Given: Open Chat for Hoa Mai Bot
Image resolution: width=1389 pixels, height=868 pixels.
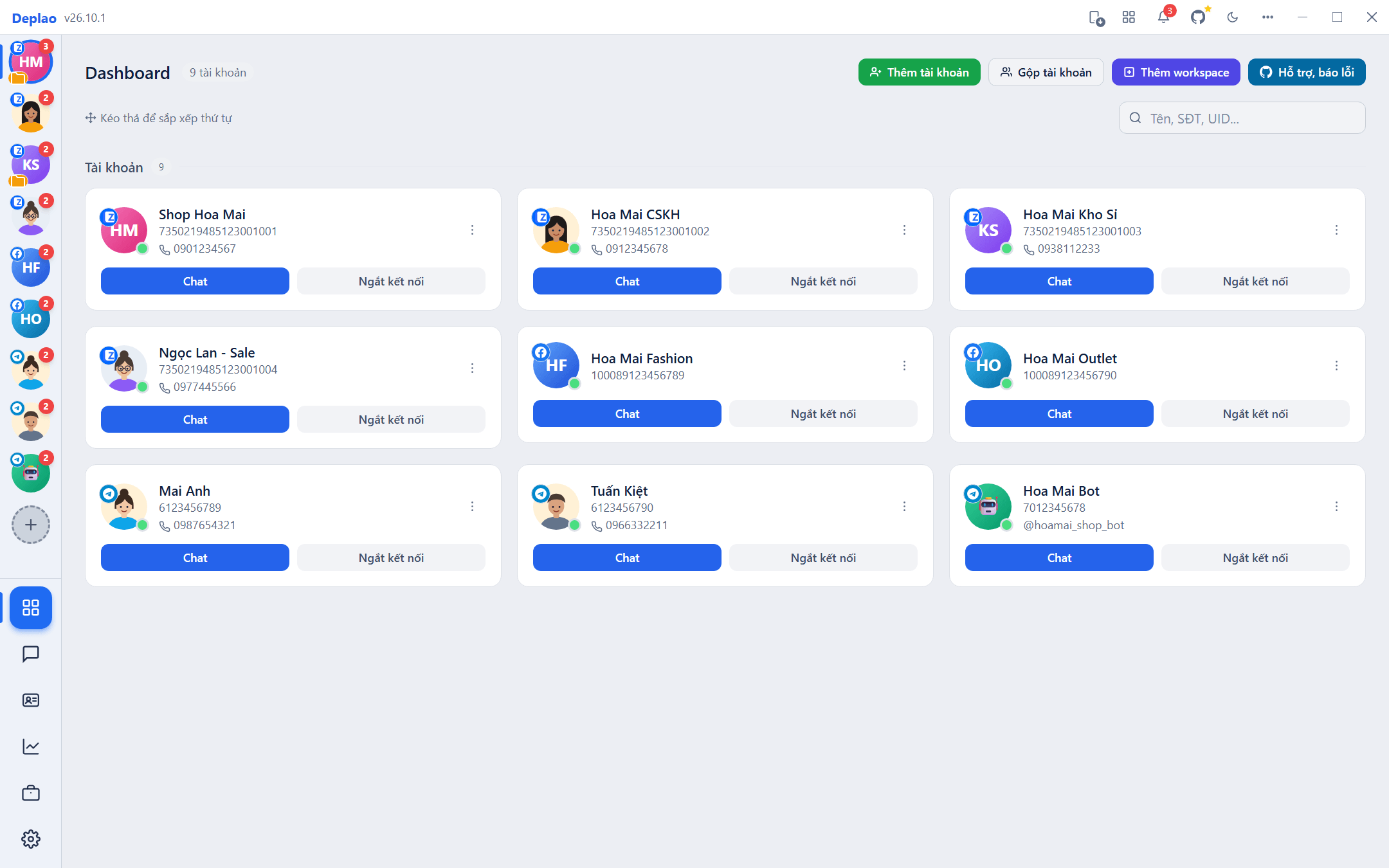Looking at the screenshot, I should 1059,557.
